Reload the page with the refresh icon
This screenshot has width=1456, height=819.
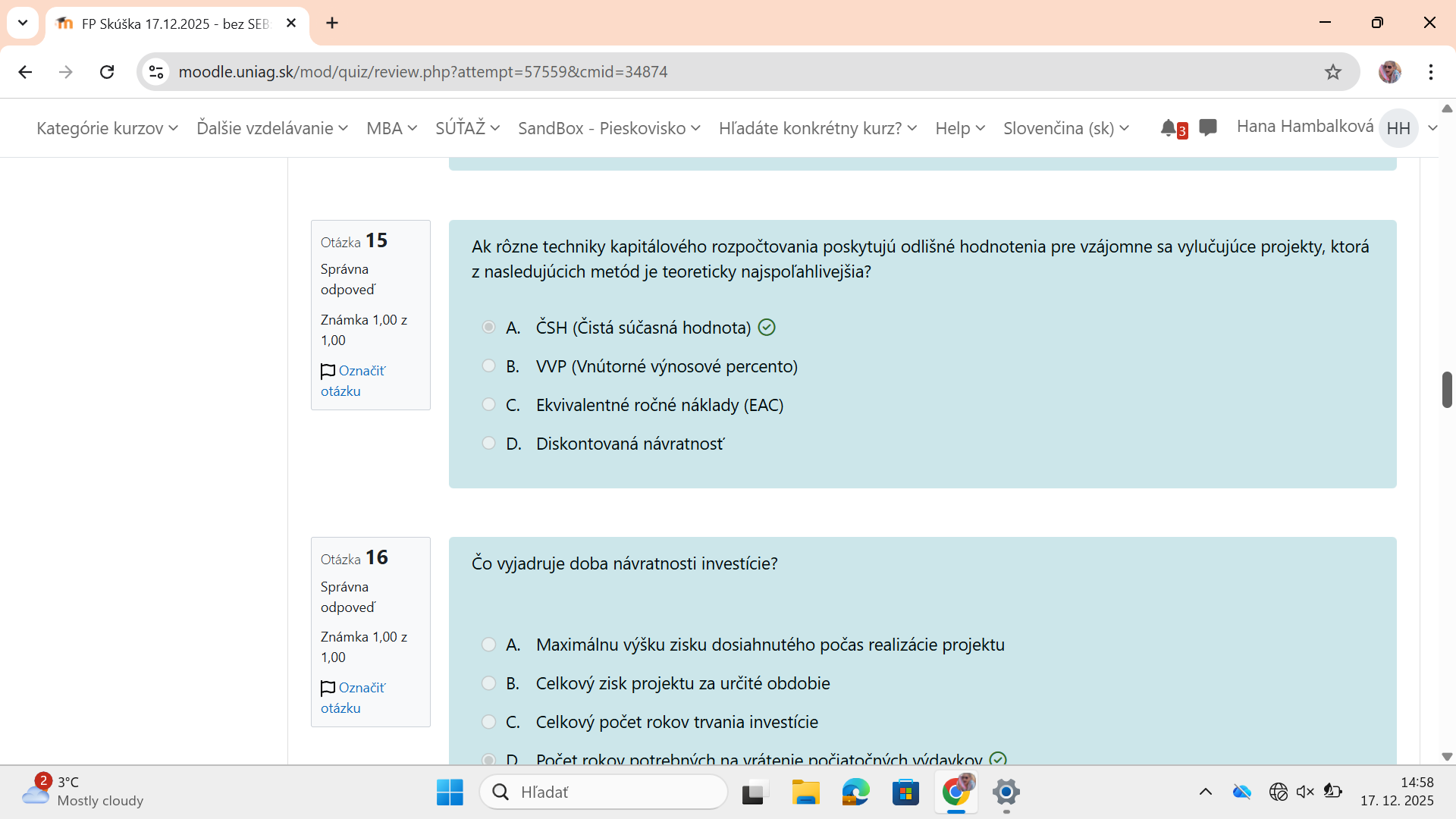tap(107, 72)
